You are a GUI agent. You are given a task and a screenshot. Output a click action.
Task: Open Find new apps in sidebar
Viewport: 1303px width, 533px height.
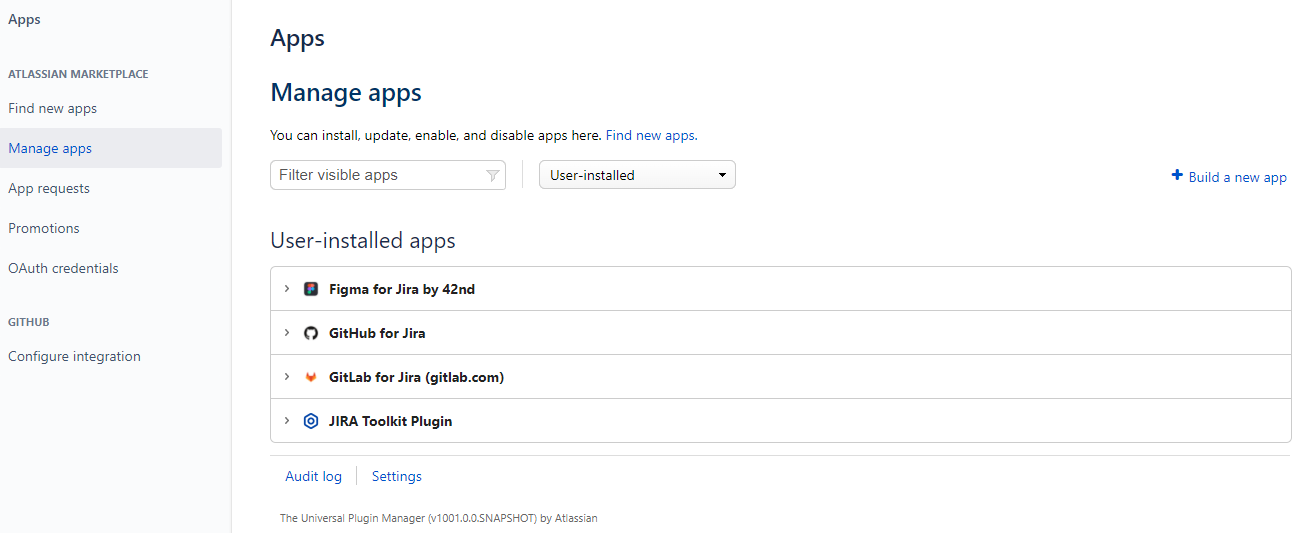click(x=52, y=108)
